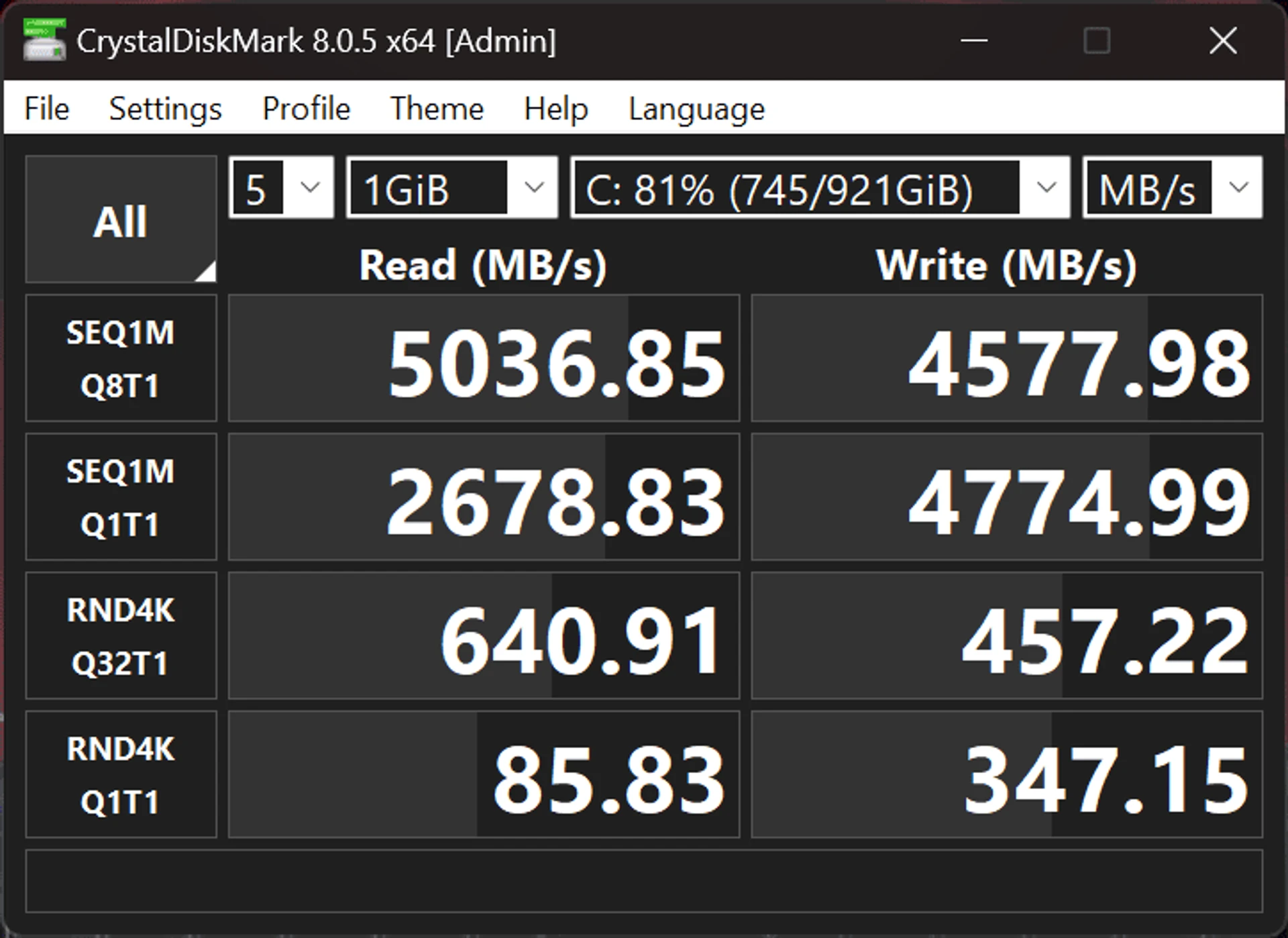Close the CrystalDiskMark window
The width and height of the screenshot is (1288, 938).
click(x=1223, y=40)
